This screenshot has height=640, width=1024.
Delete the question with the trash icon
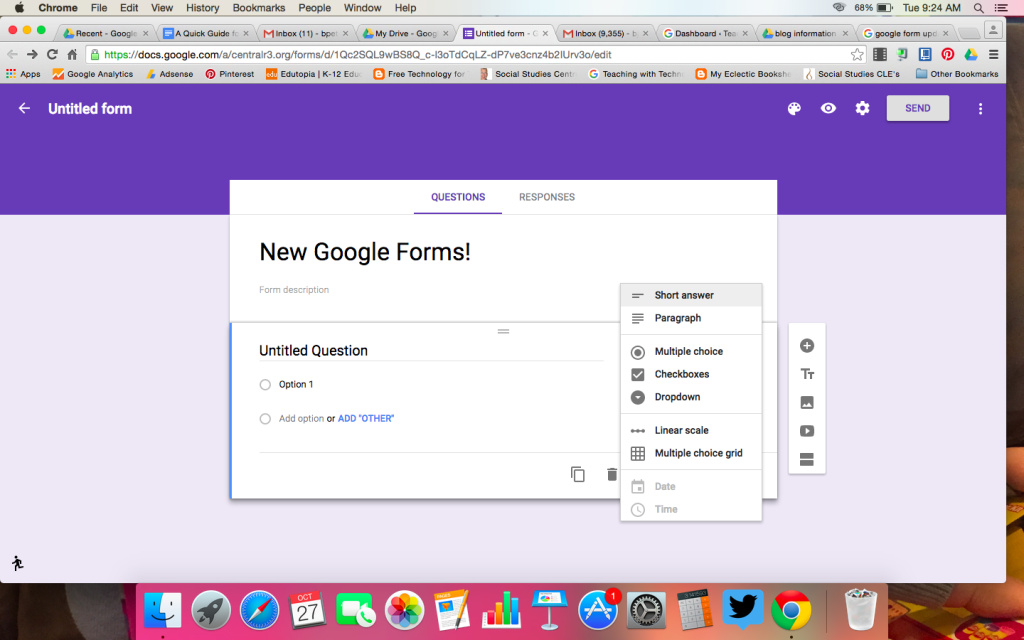coord(612,474)
